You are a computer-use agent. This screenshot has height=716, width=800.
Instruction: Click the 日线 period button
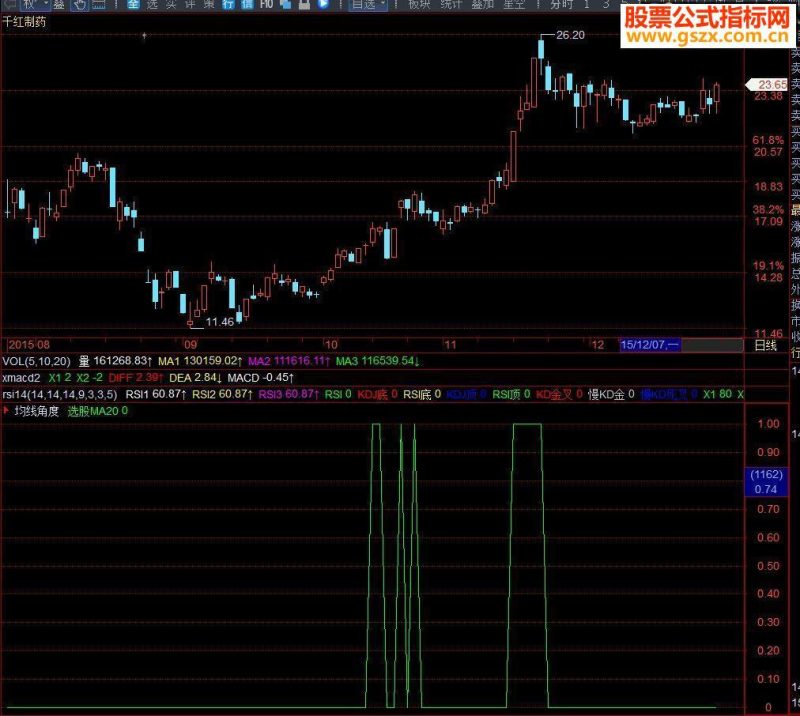[765, 345]
